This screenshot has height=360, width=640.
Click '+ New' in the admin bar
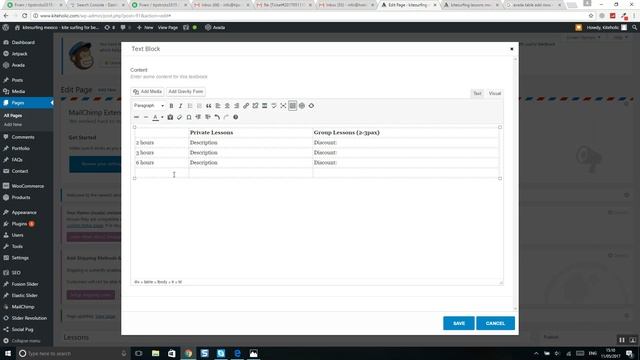pos(145,27)
